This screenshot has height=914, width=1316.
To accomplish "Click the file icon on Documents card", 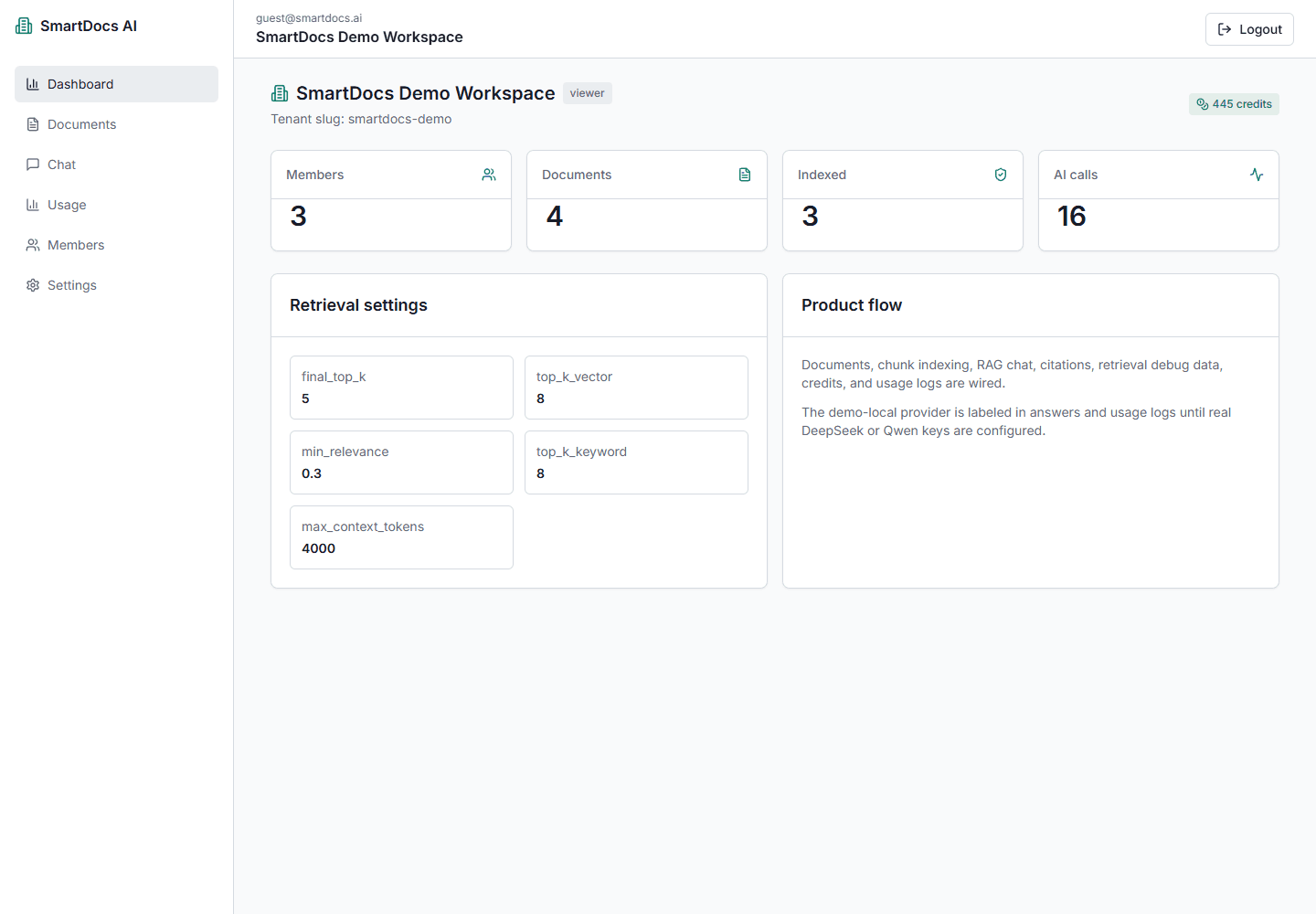I will 745,175.
